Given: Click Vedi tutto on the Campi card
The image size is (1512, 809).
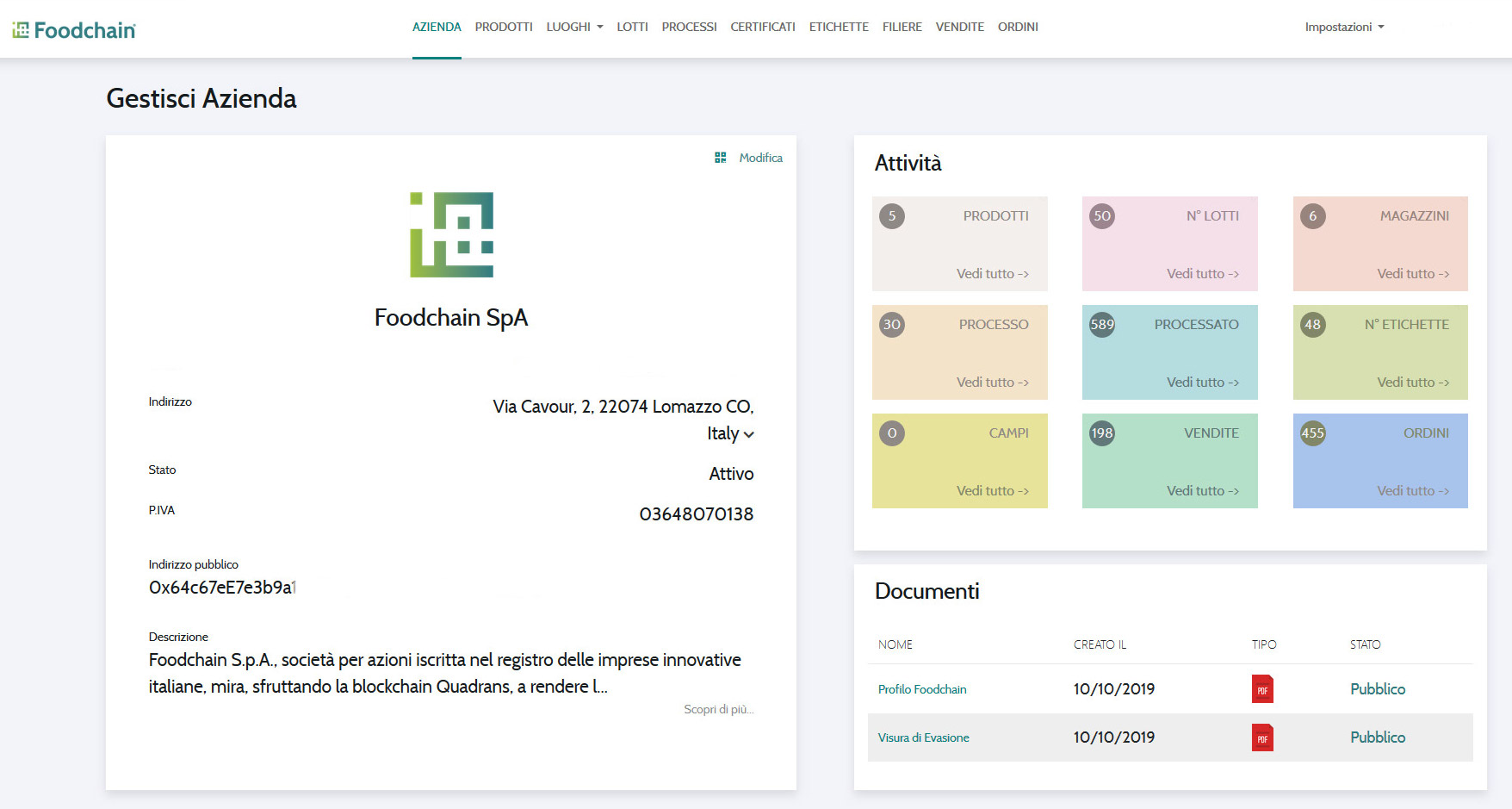Looking at the screenshot, I should coord(992,491).
